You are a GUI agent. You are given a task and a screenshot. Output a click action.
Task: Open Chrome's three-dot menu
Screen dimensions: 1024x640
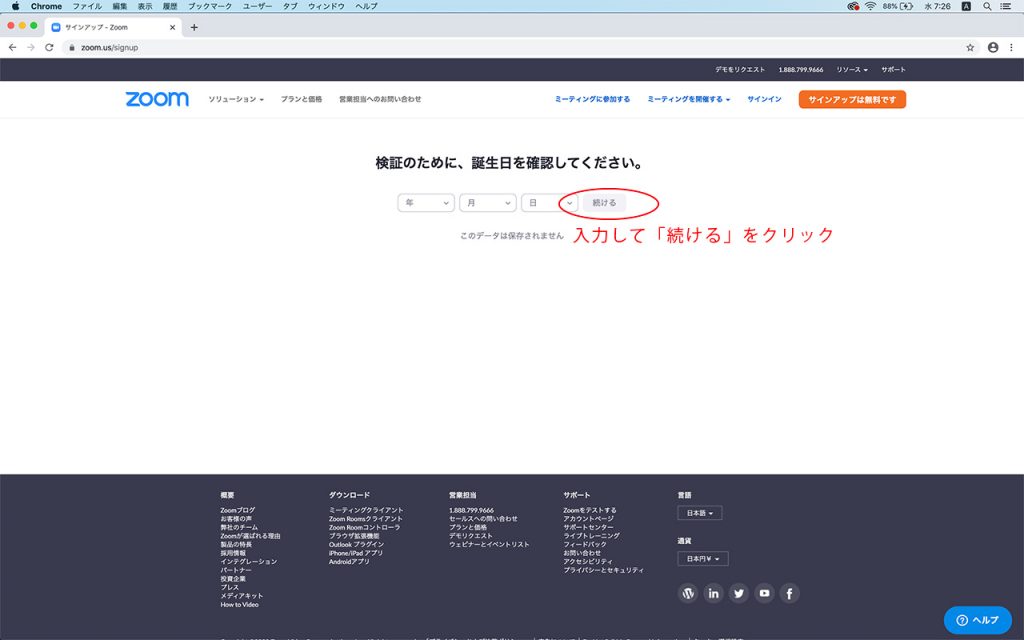click(1011, 48)
